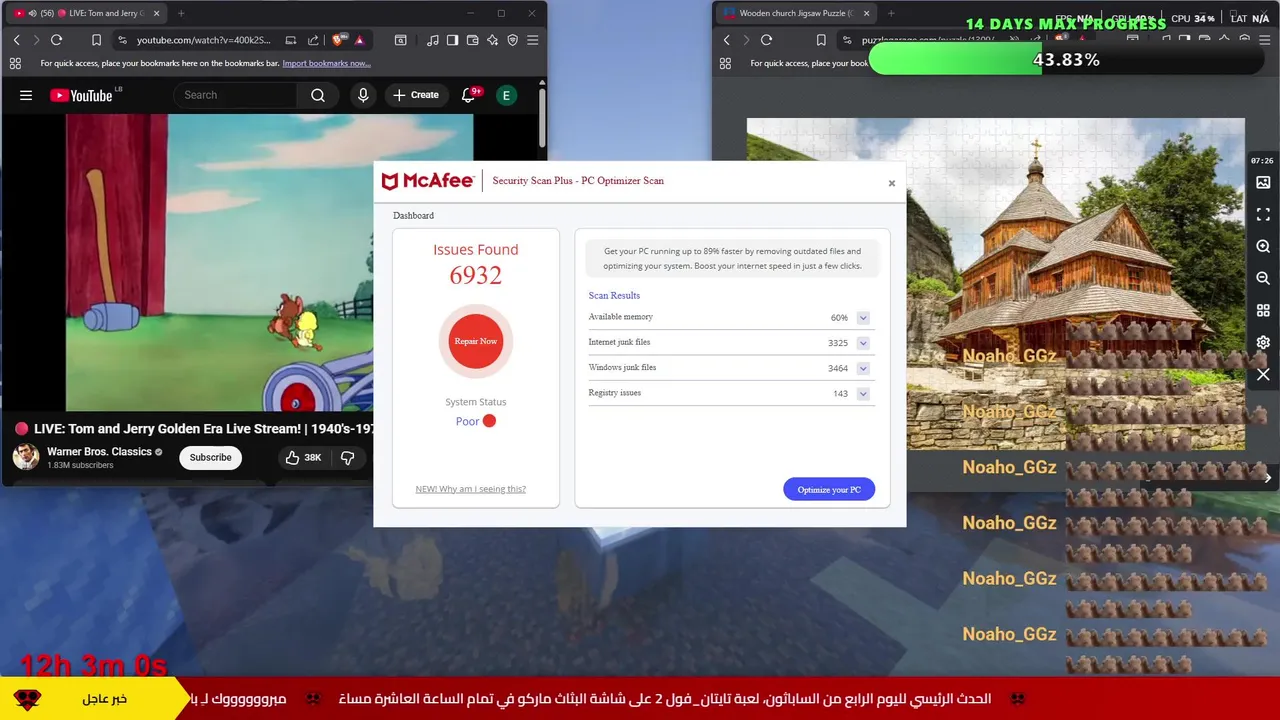Dislike the Tom and Jerry live stream
Image resolution: width=1280 pixels, height=720 pixels.
(x=348, y=457)
